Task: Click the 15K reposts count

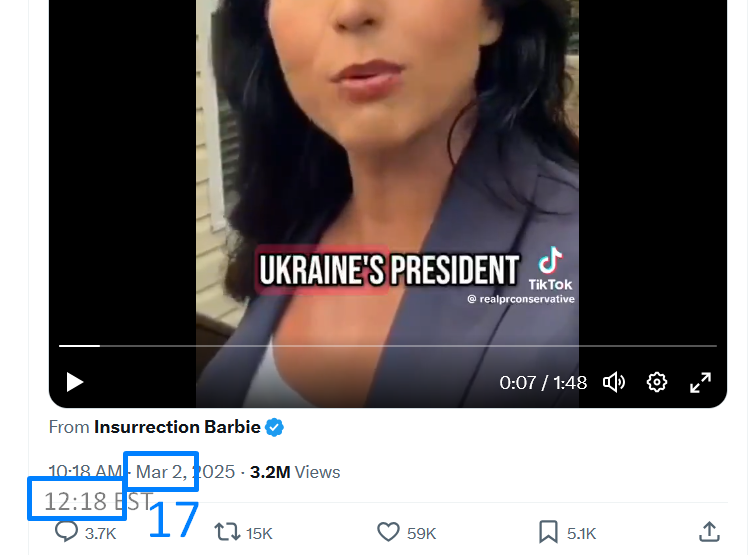Action: tap(259, 534)
